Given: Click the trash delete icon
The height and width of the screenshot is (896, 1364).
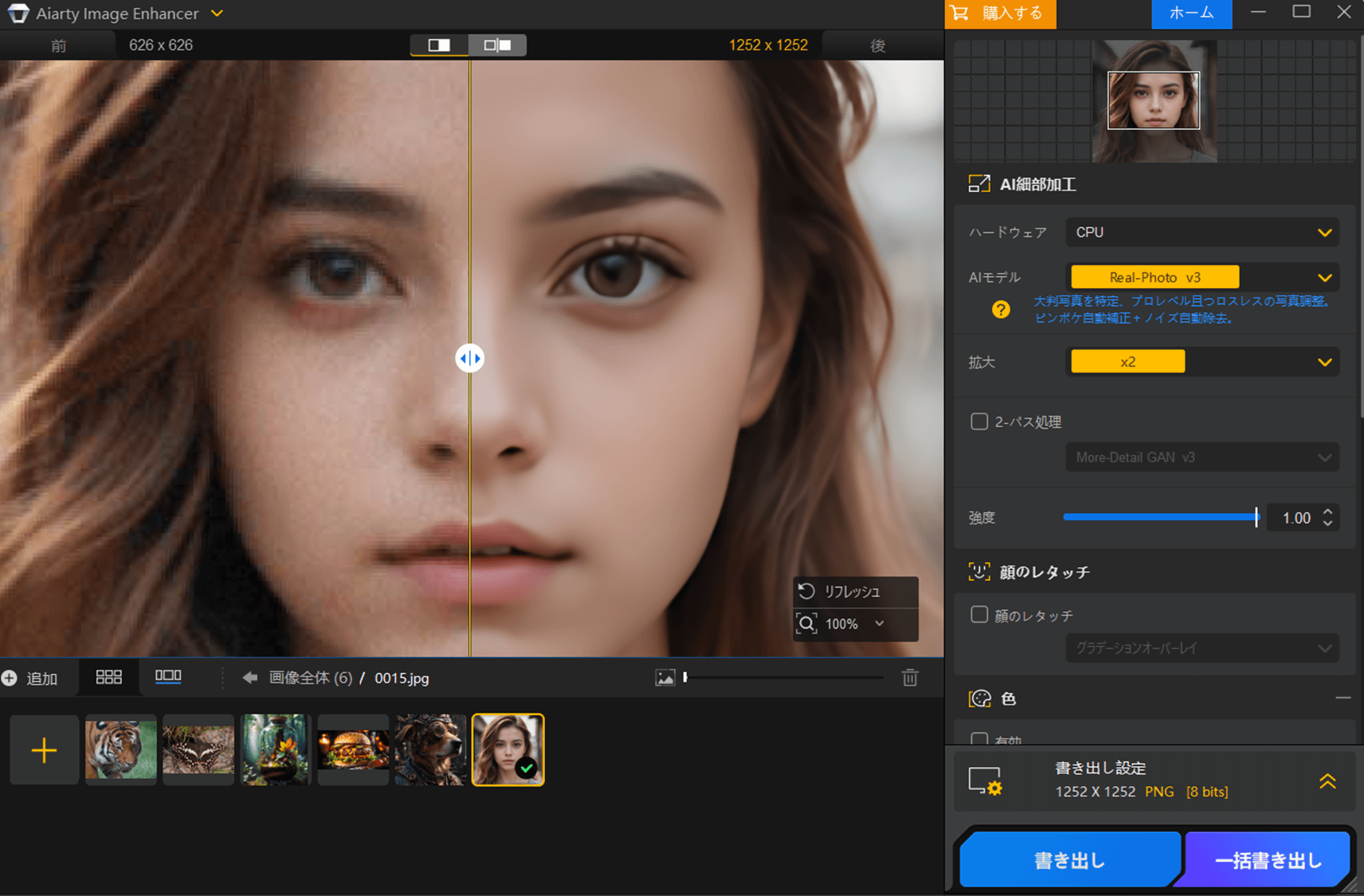Looking at the screenshot, I should 910,678.
